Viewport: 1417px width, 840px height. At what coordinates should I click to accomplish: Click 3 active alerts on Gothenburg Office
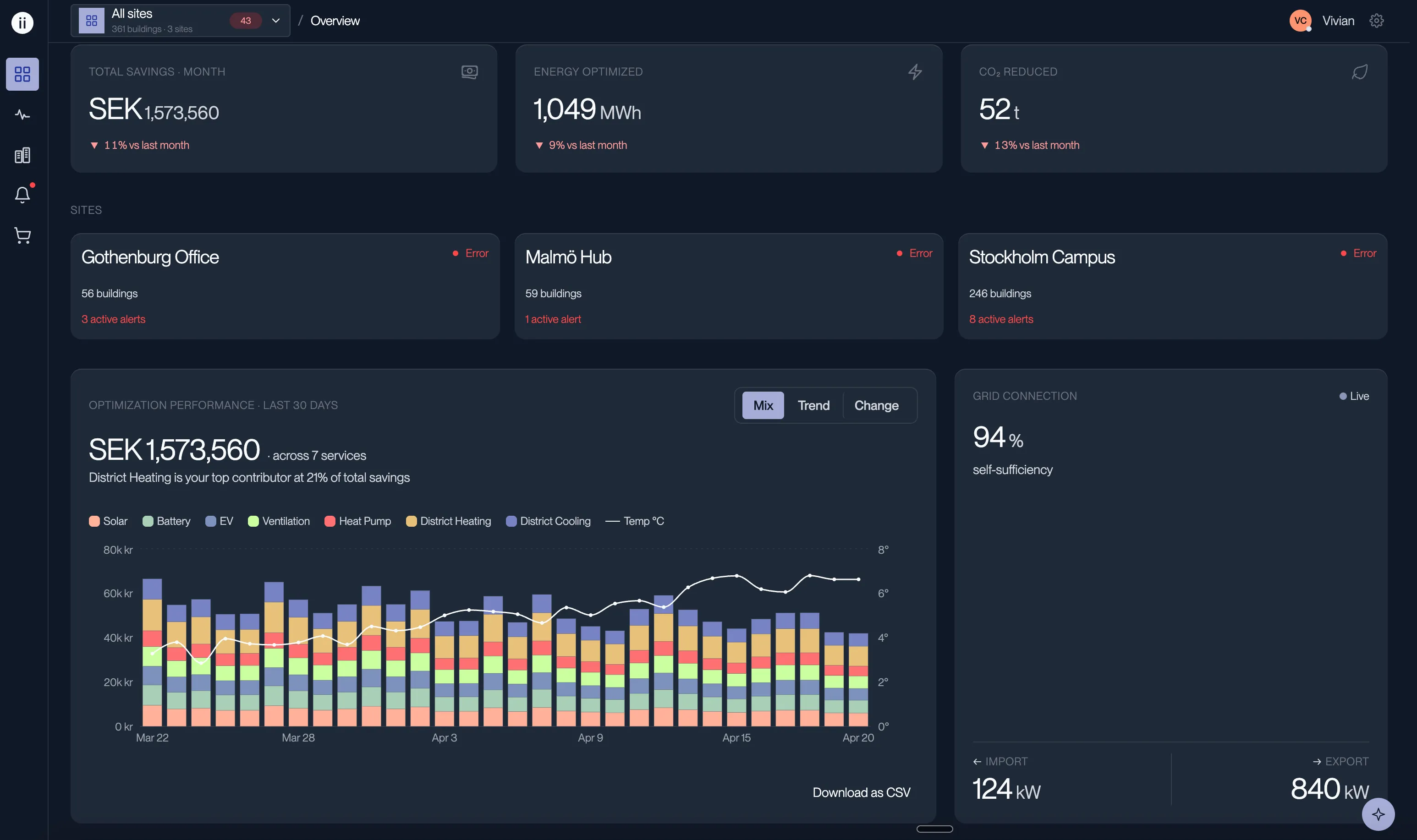[x=113, y=319]
